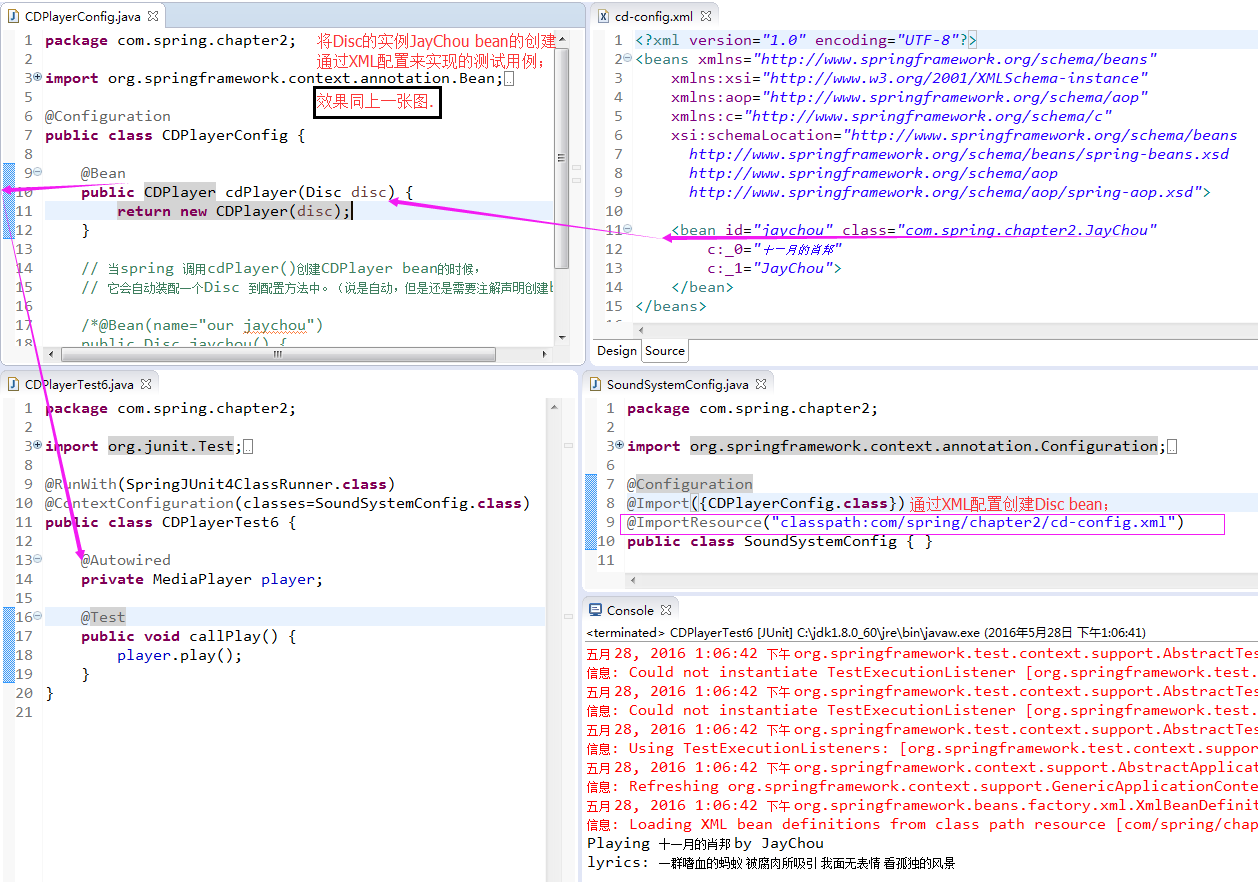The height and width of the screenshot is (882, 1258).
Task: Select the CDPlayerTest6.java editor tab
Action: tap(78, 384)
